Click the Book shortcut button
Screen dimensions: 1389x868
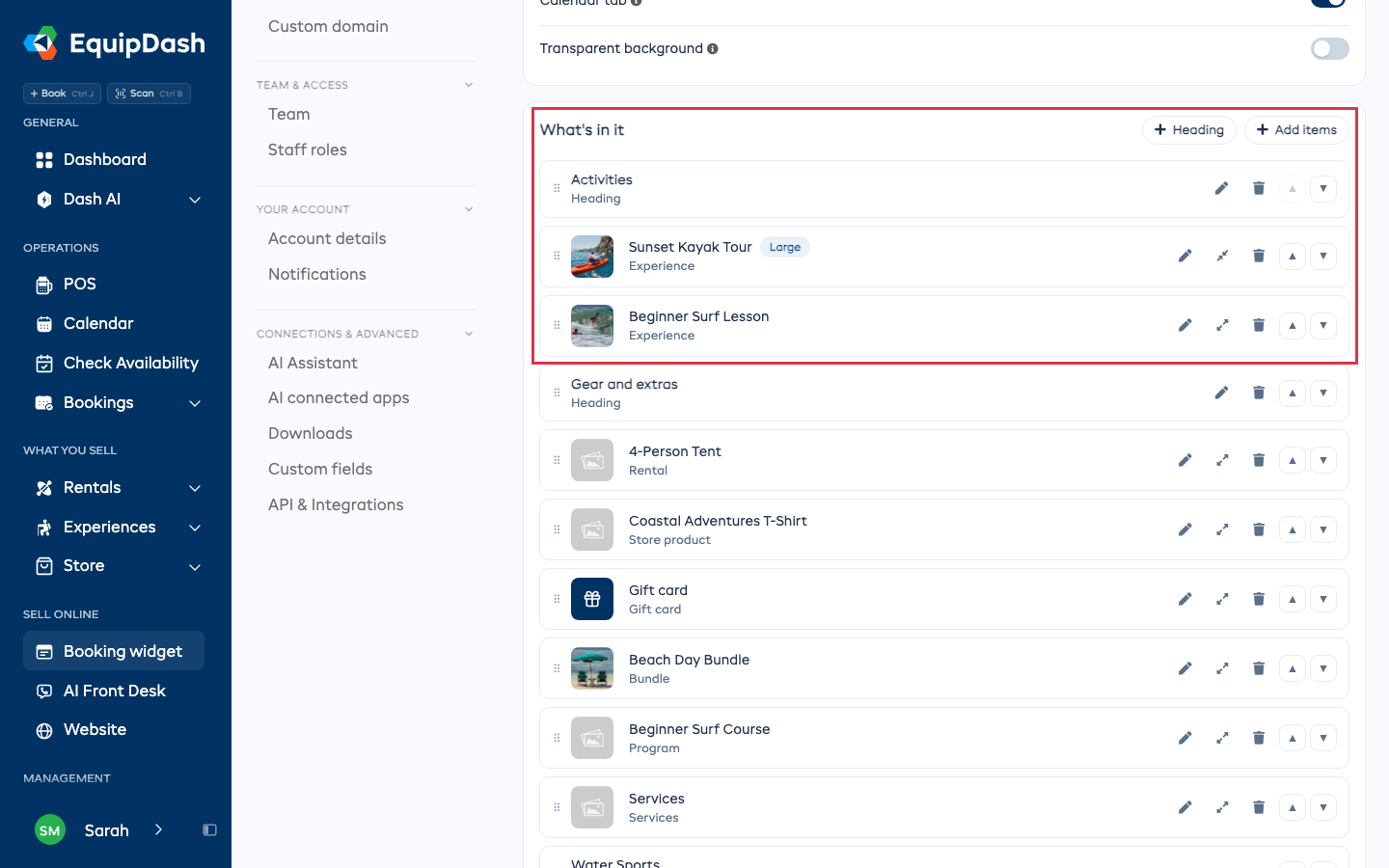coord(63,94)
